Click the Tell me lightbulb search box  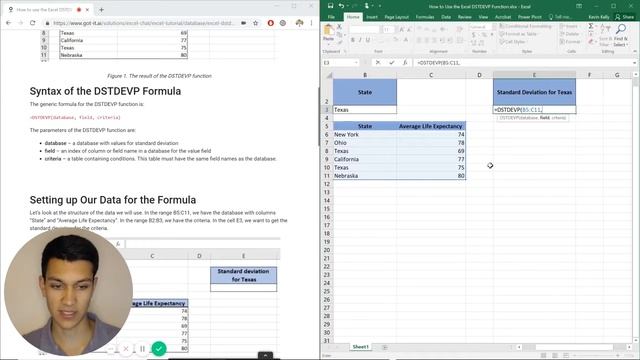[x=560, y=17]
